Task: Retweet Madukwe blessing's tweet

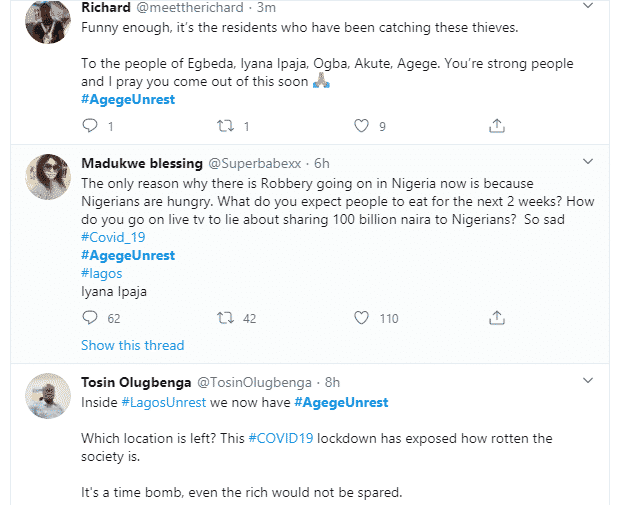Action: (226, 318)
